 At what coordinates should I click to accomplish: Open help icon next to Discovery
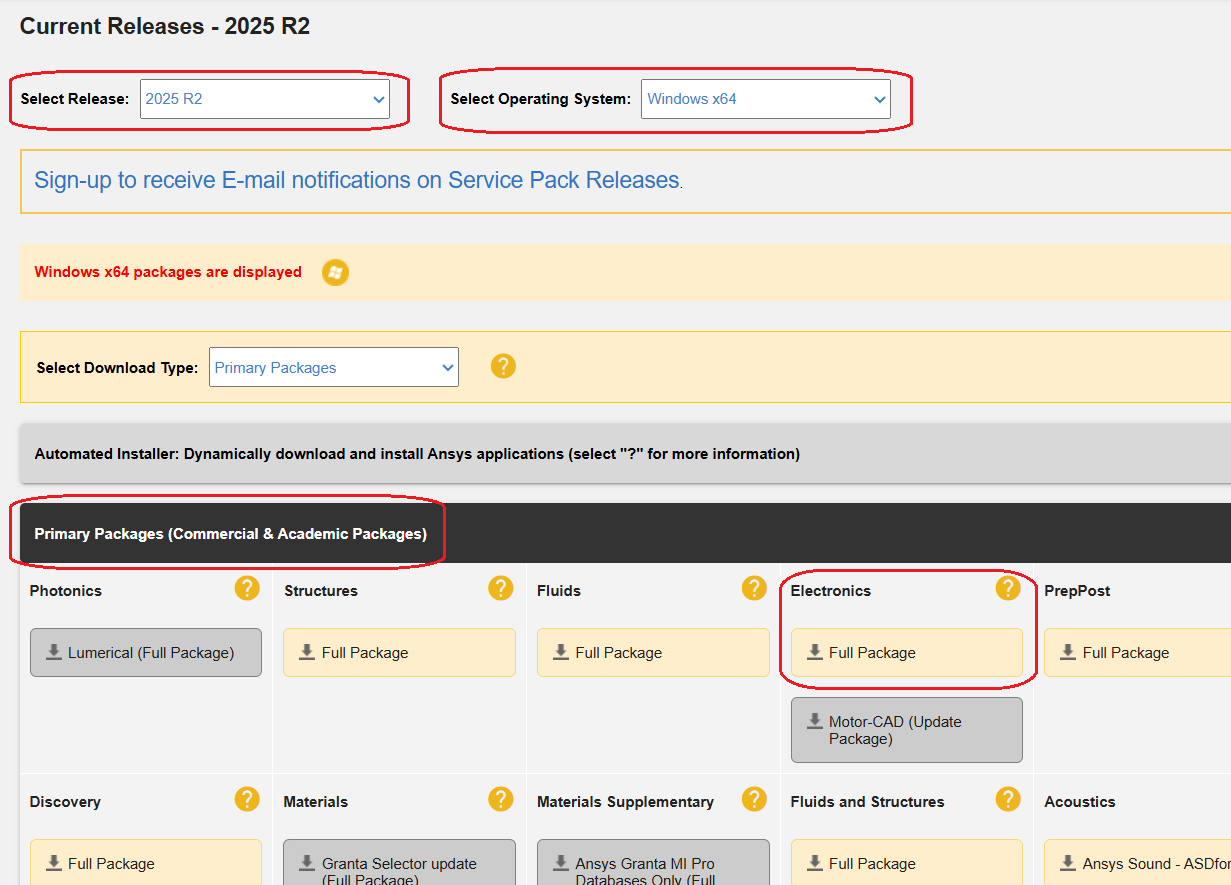247,800
